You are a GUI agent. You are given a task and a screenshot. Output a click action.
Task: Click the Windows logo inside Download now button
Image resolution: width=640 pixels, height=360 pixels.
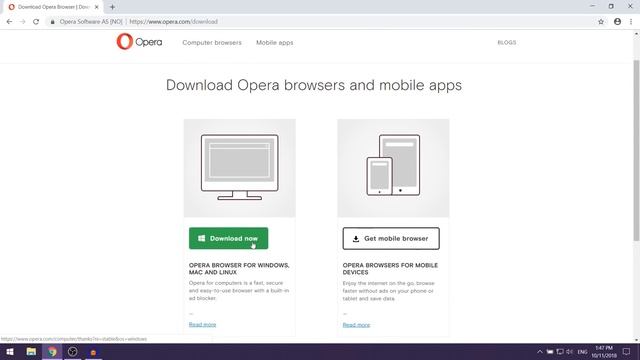click(x=202, y=238)
